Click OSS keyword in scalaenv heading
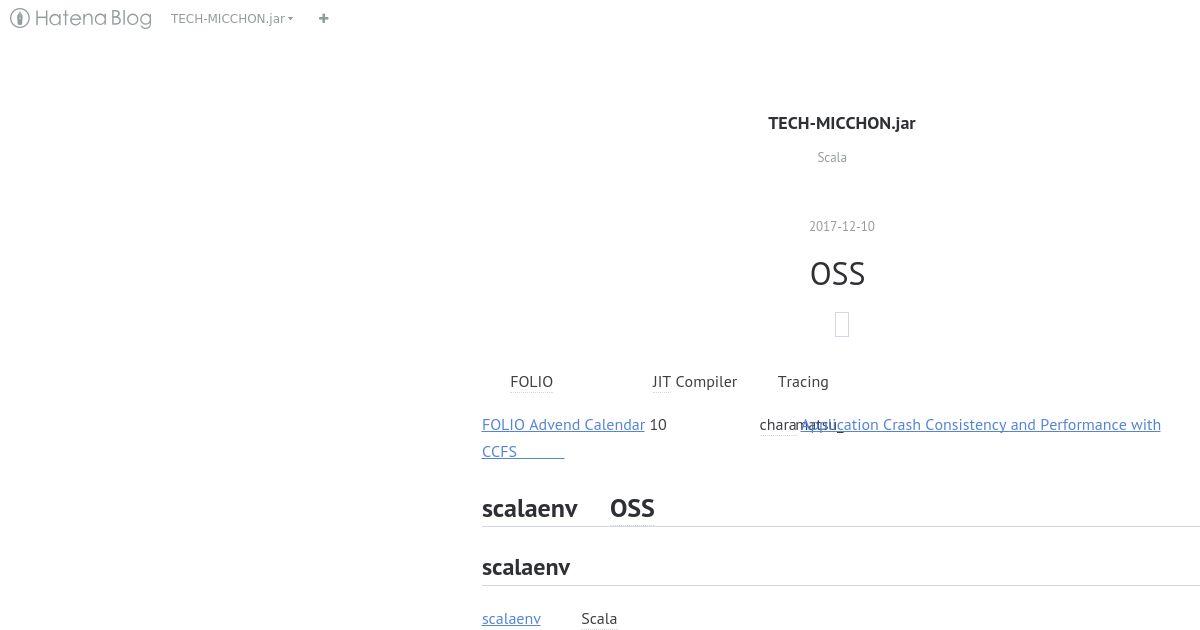Image resolution: width=1200 pixels, height=630 pixels. 632,508
